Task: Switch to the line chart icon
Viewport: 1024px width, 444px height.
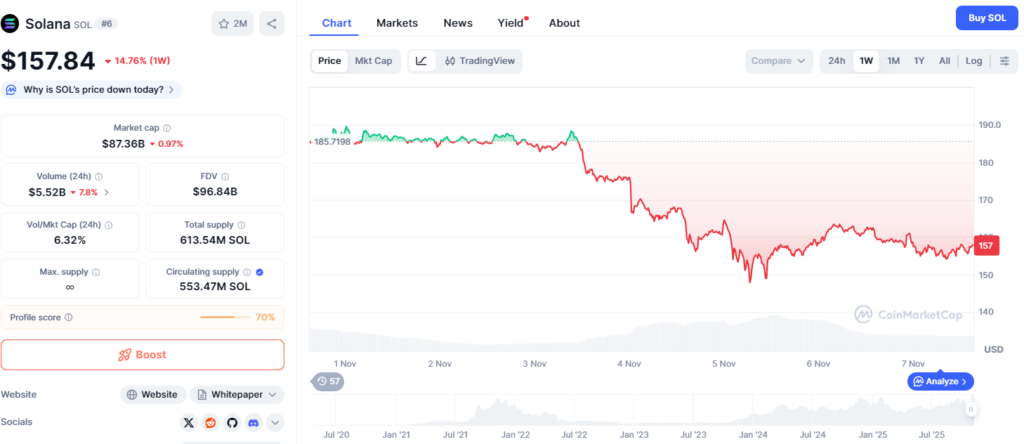Action: point(421,61)
